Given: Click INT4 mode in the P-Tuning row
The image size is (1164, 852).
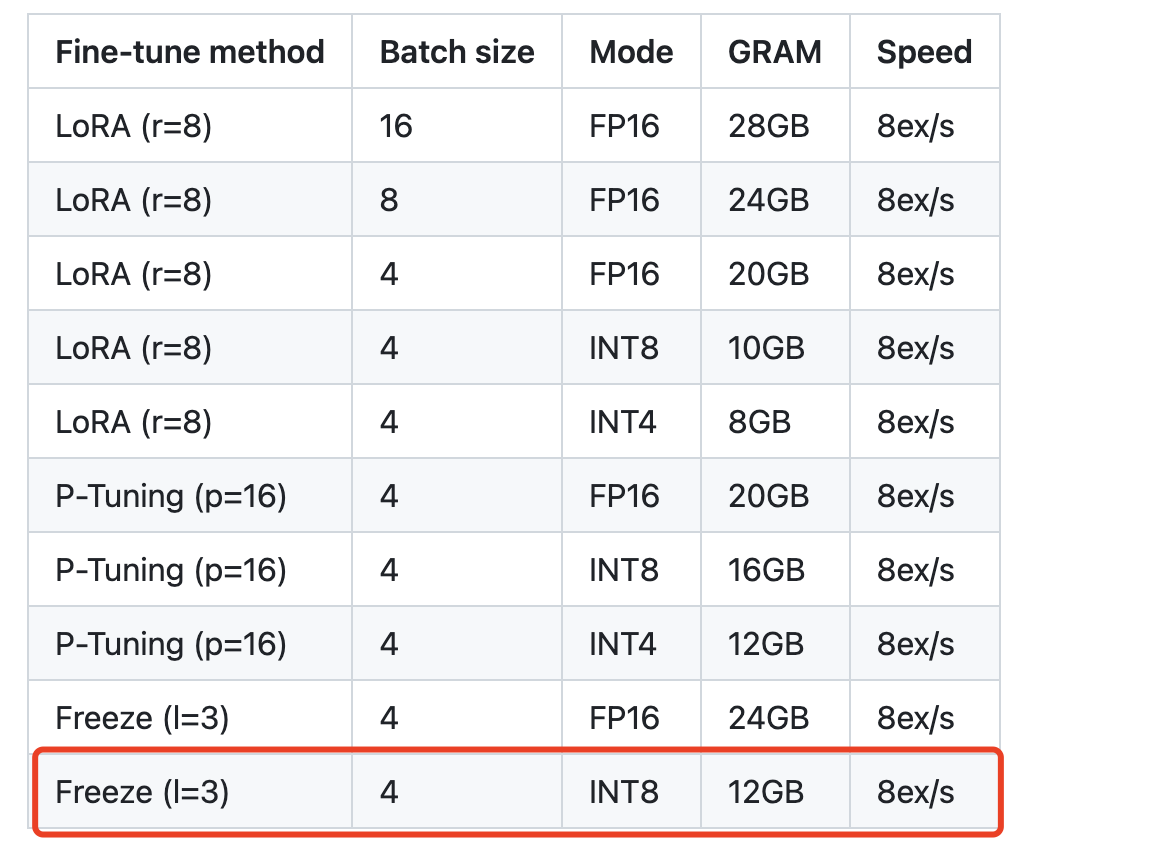Looking at the screenshot, I should tap(622, 644).
